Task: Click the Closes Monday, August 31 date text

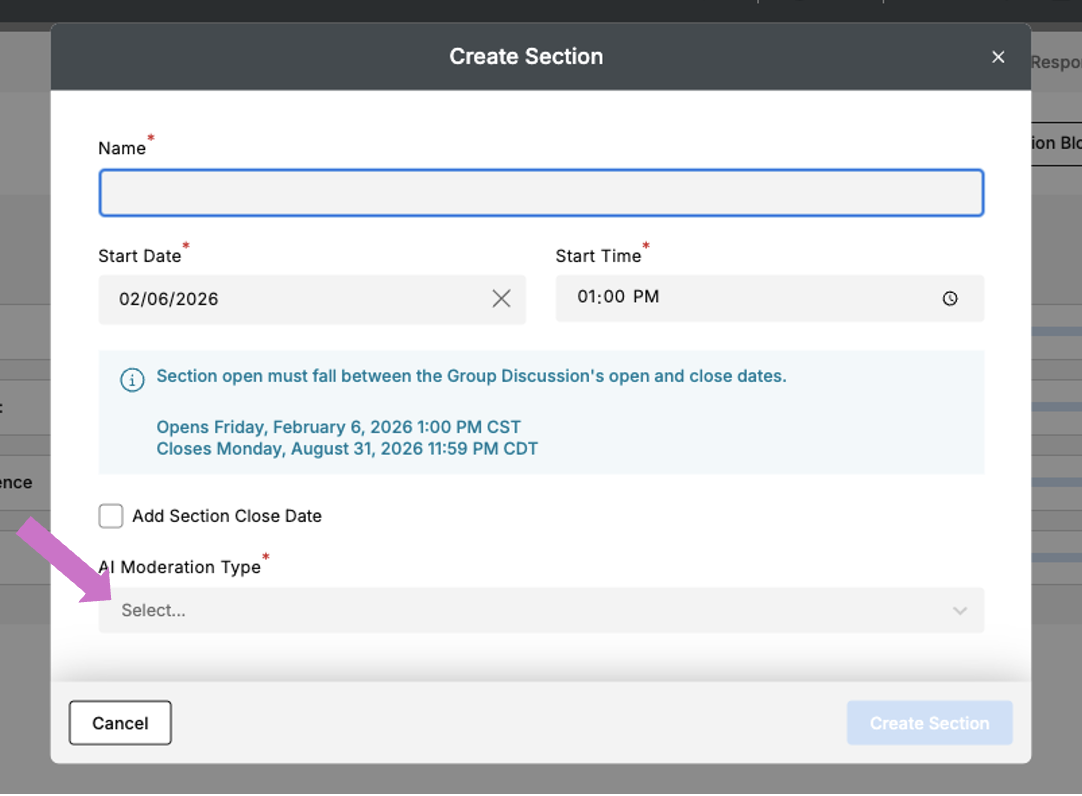Action: 345,448
